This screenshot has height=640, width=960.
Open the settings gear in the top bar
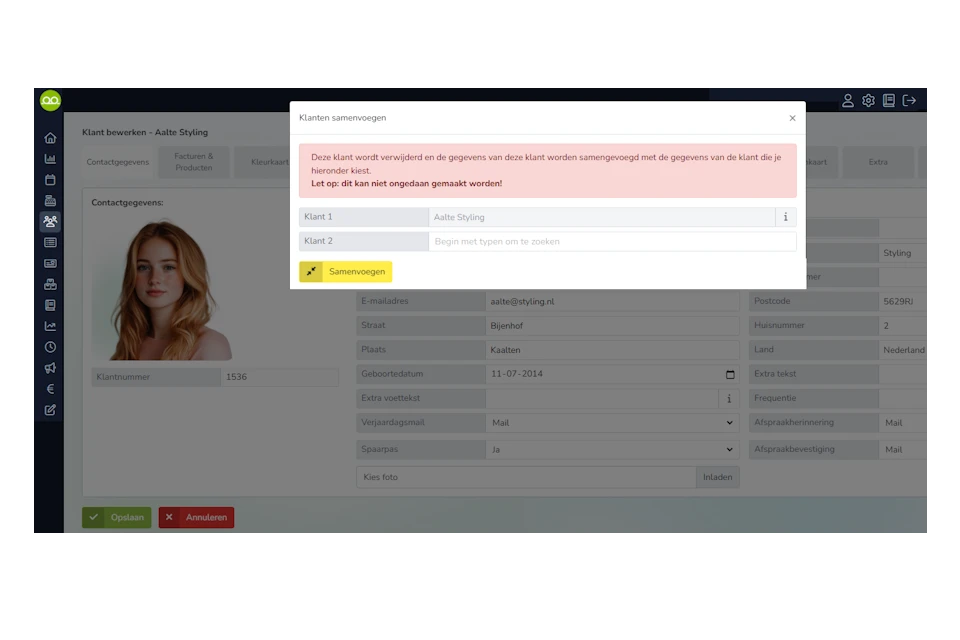click(868, 100)
